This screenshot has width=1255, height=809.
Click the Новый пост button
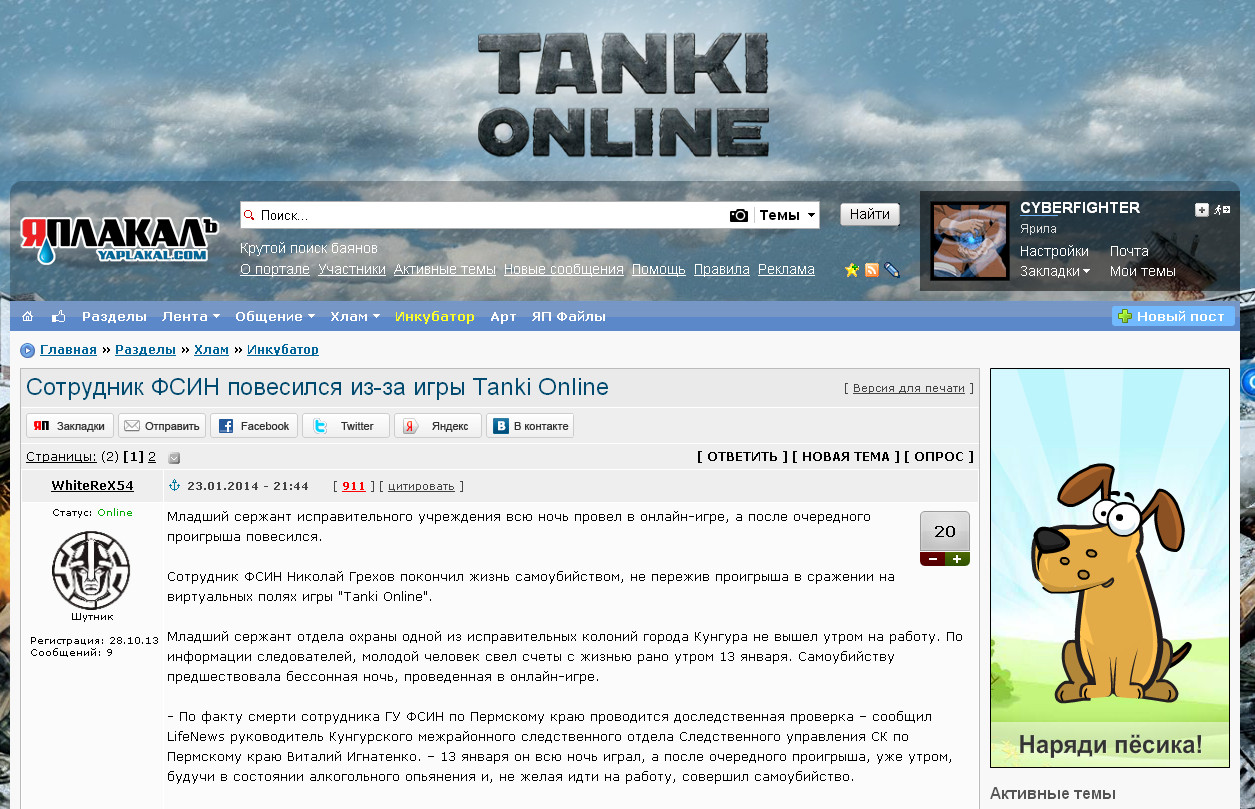point(1173,316)
